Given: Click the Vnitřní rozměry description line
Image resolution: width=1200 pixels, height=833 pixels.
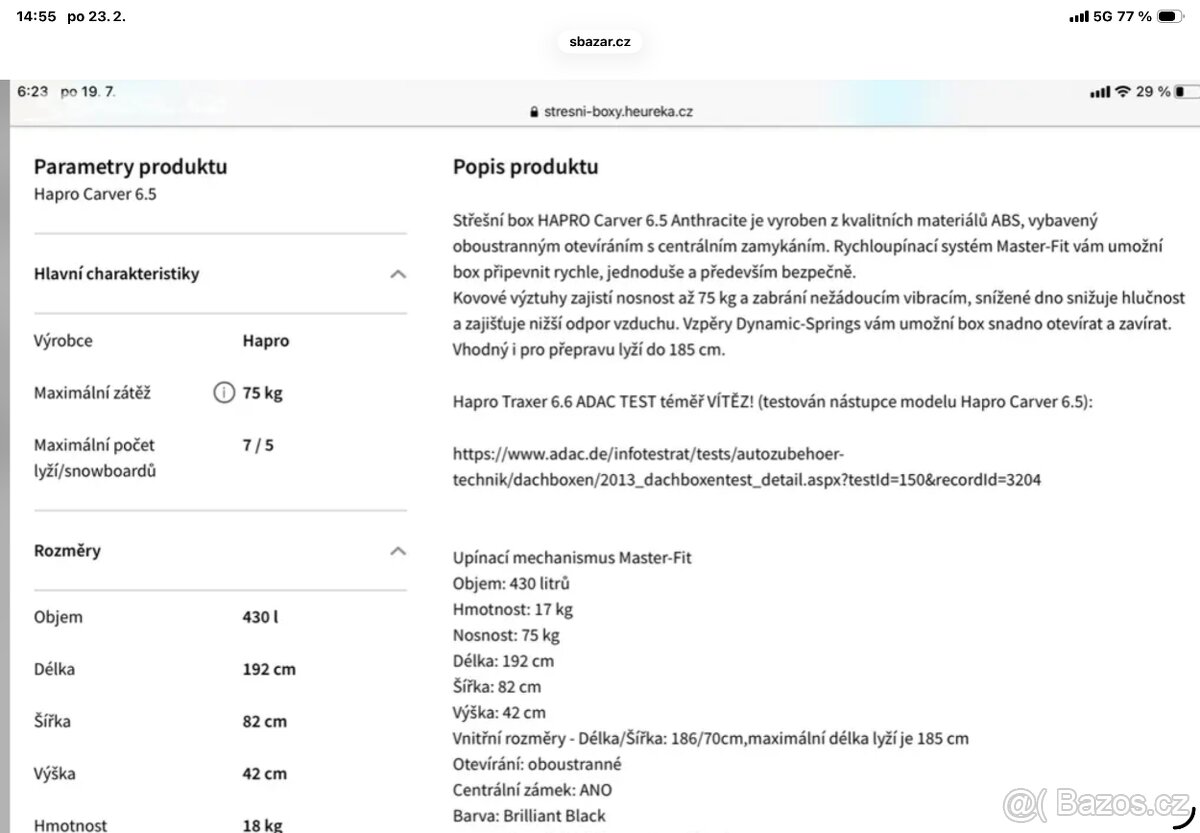Looking at the screenshot, I should pos(711,739).
